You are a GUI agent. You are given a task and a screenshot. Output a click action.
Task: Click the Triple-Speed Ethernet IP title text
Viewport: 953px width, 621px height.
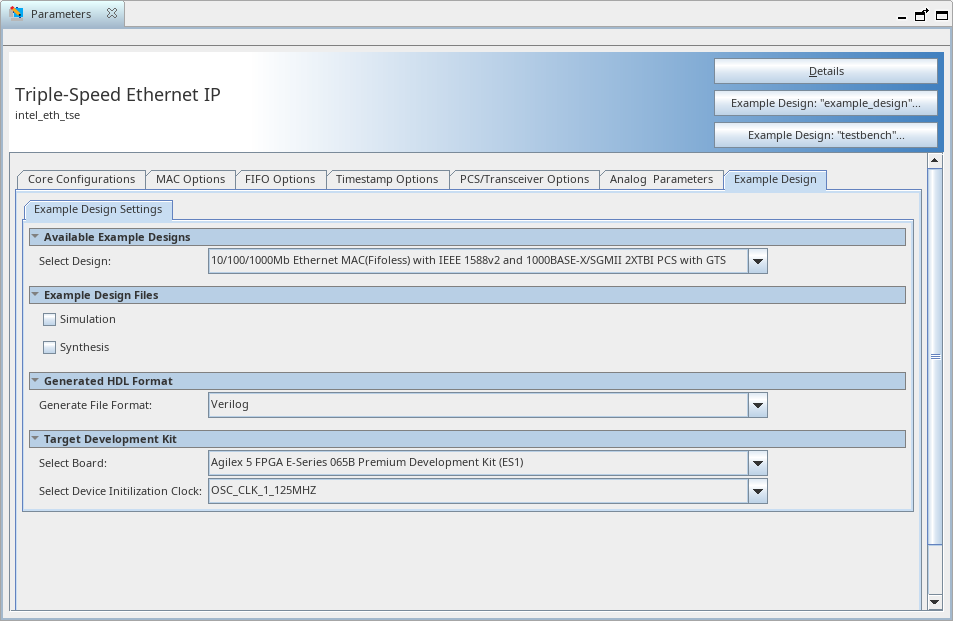(118, 95)
